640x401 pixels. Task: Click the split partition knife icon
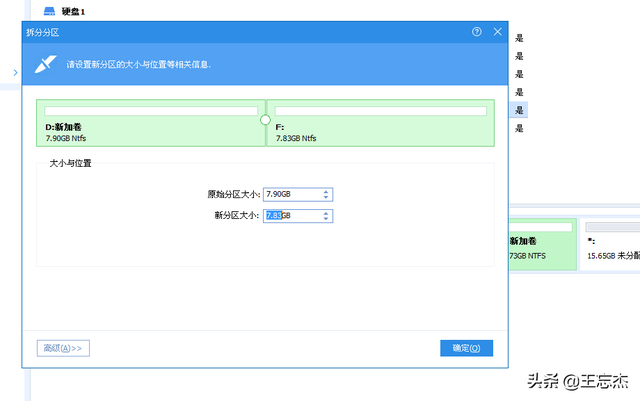tap(45, 64)
